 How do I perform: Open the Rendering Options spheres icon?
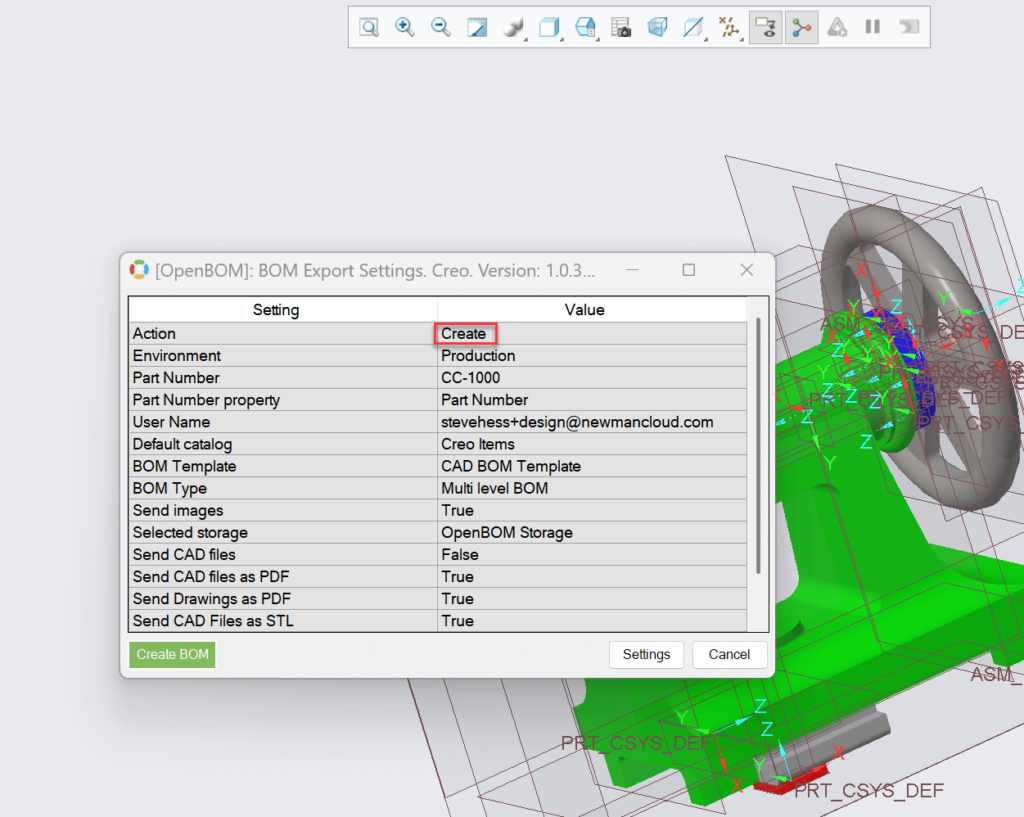(x=513, y=27)
